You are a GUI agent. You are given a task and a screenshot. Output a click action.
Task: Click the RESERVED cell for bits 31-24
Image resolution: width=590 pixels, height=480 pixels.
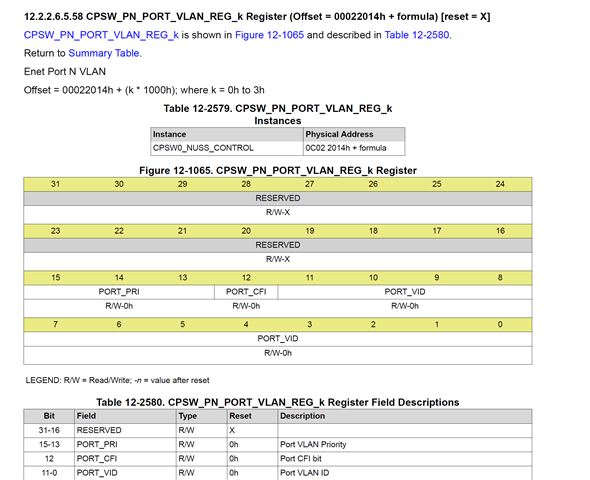(x=278, y=198)
